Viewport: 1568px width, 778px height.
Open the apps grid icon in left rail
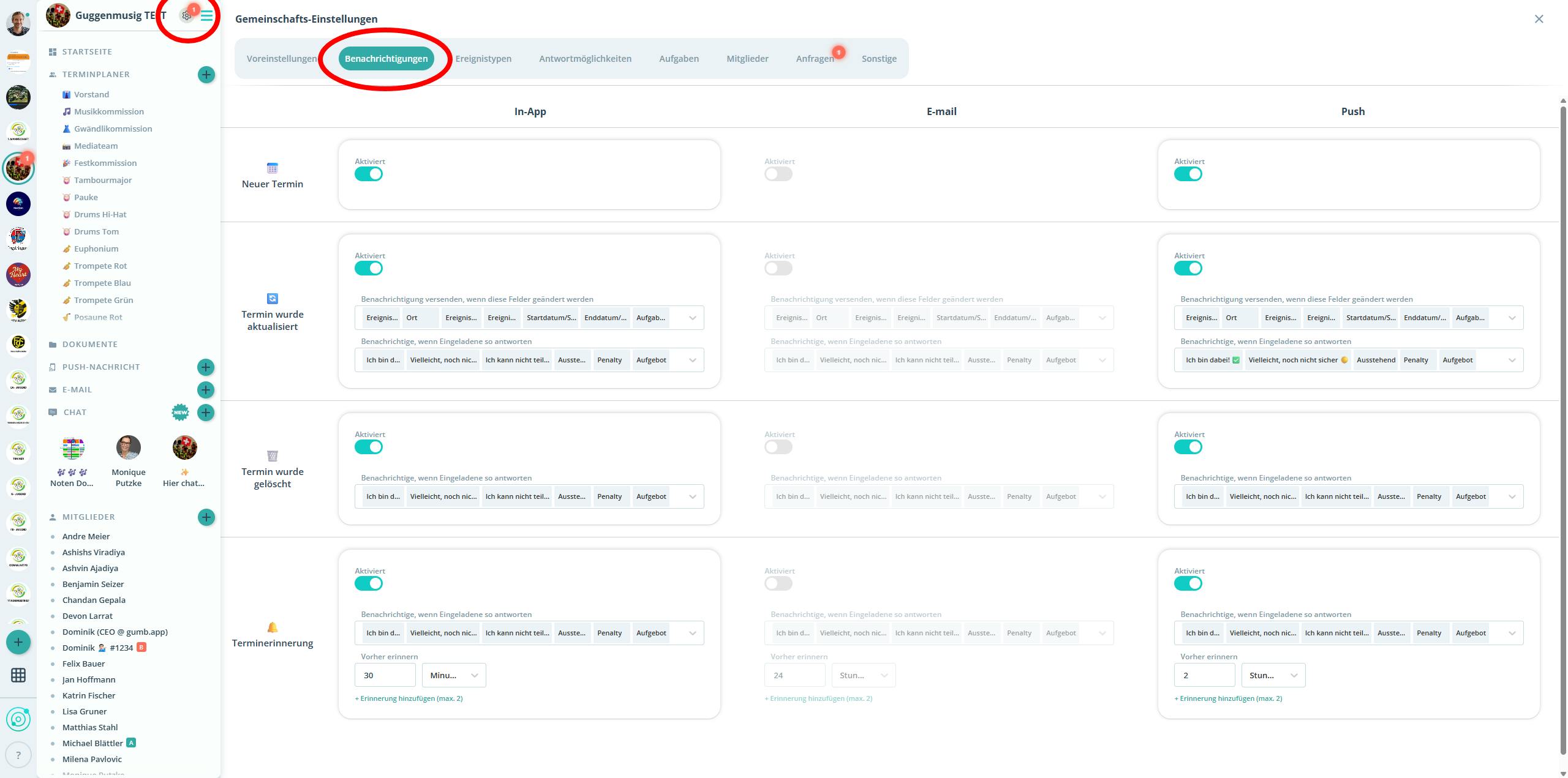(18, 675)
